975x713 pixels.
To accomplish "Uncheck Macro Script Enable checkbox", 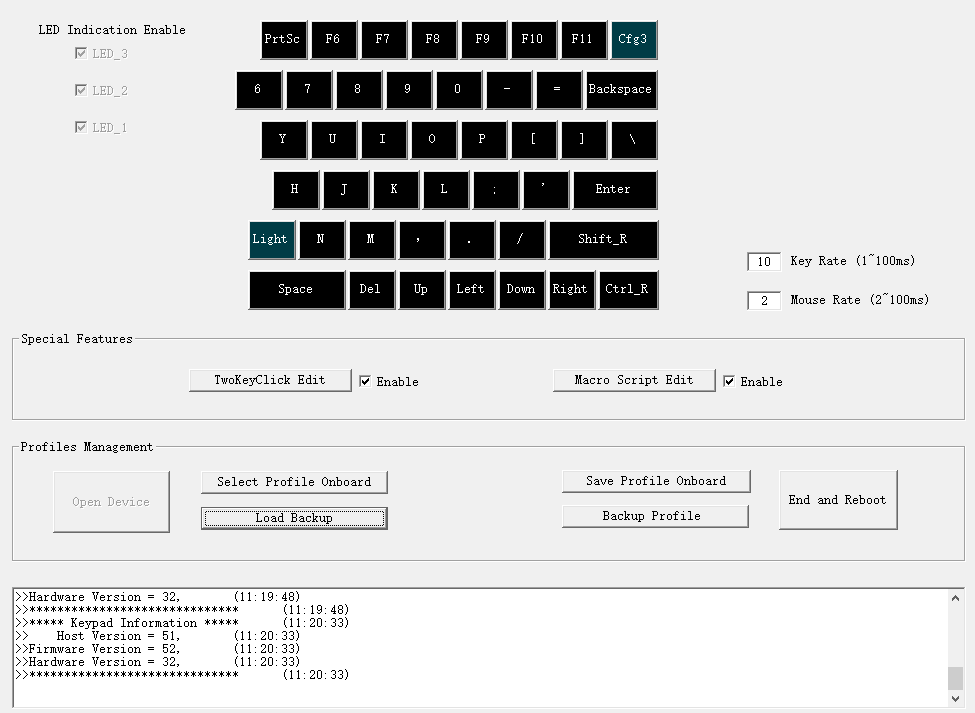I will click(729, 382).
